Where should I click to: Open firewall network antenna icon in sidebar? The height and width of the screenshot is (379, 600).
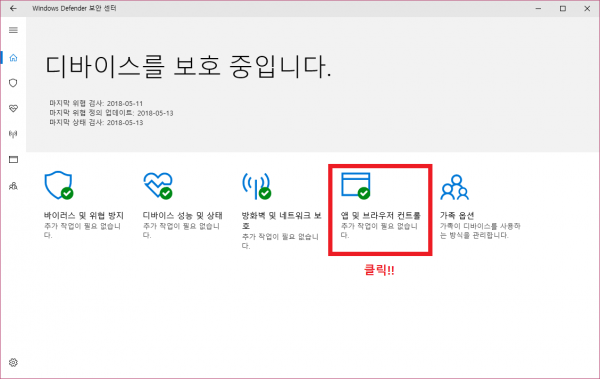pyautogui.click(x=13, y=134)
